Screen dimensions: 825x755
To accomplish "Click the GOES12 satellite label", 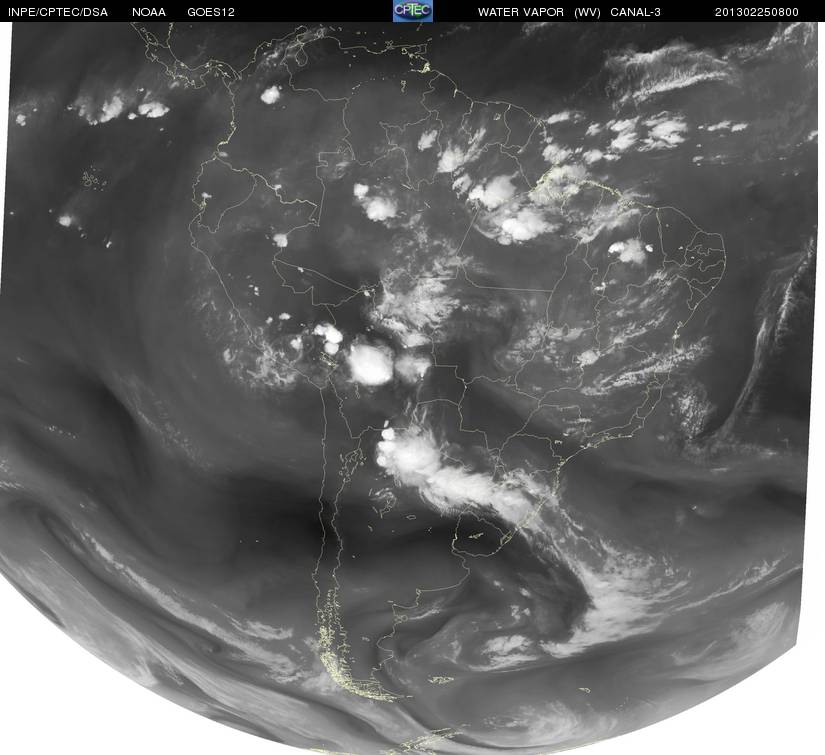I will [210, 12].
